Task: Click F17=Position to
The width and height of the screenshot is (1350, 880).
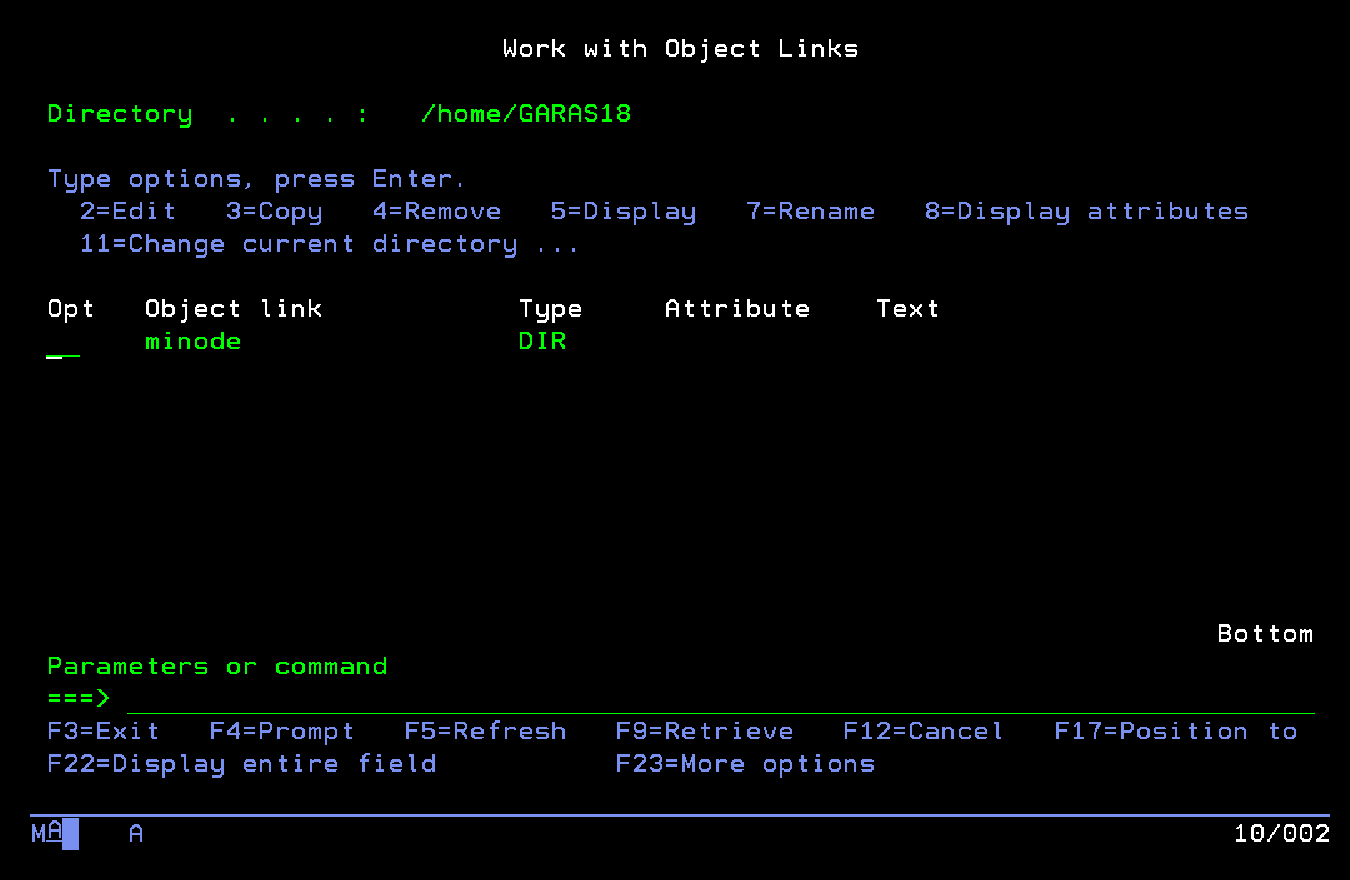Action: 1175,732
